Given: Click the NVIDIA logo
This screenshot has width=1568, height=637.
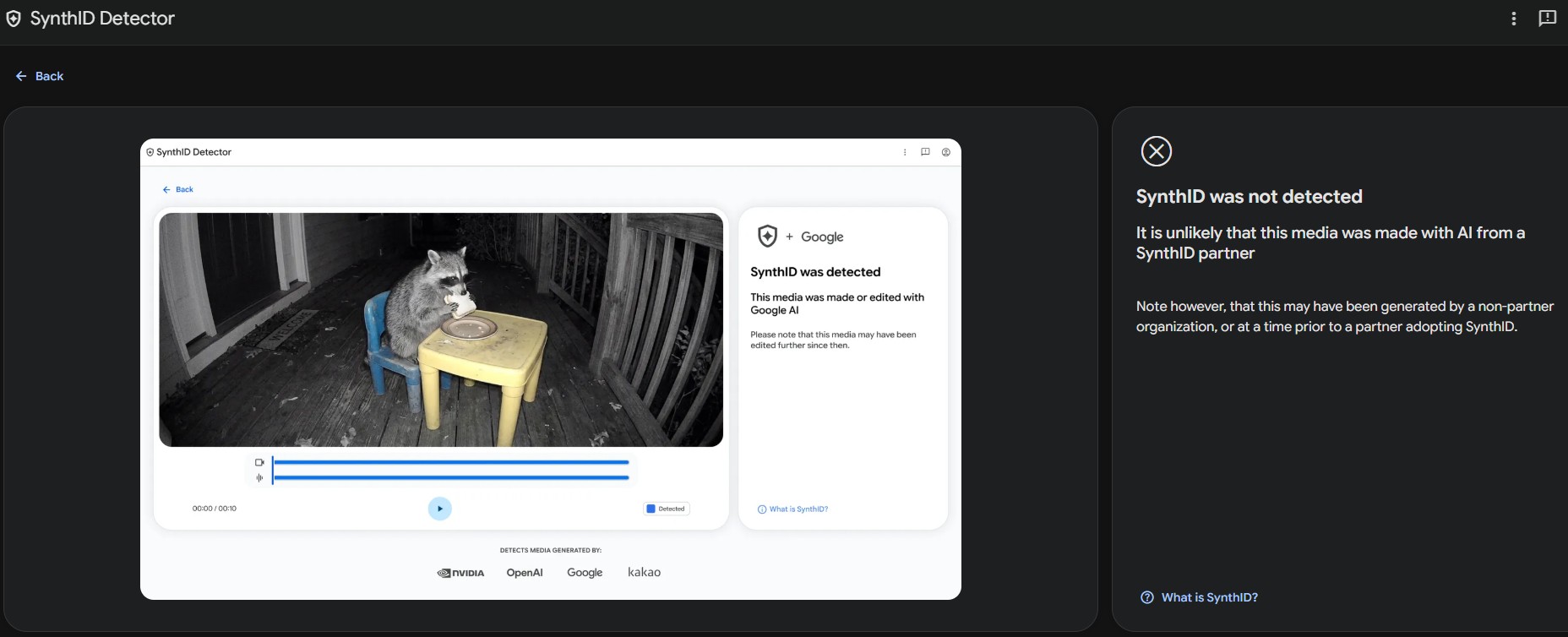Looking at the screenshot, I should click(x=460, y=573).
